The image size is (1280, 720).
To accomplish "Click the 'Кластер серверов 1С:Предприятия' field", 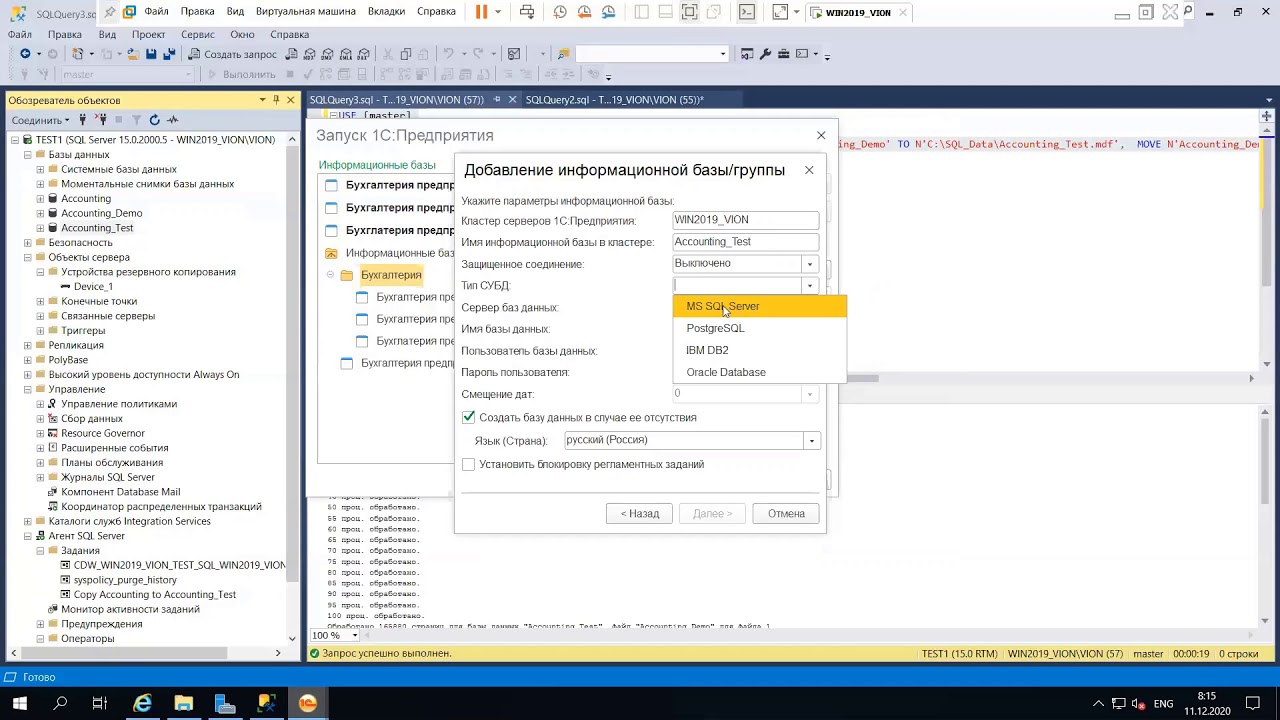I will (745, 220).
